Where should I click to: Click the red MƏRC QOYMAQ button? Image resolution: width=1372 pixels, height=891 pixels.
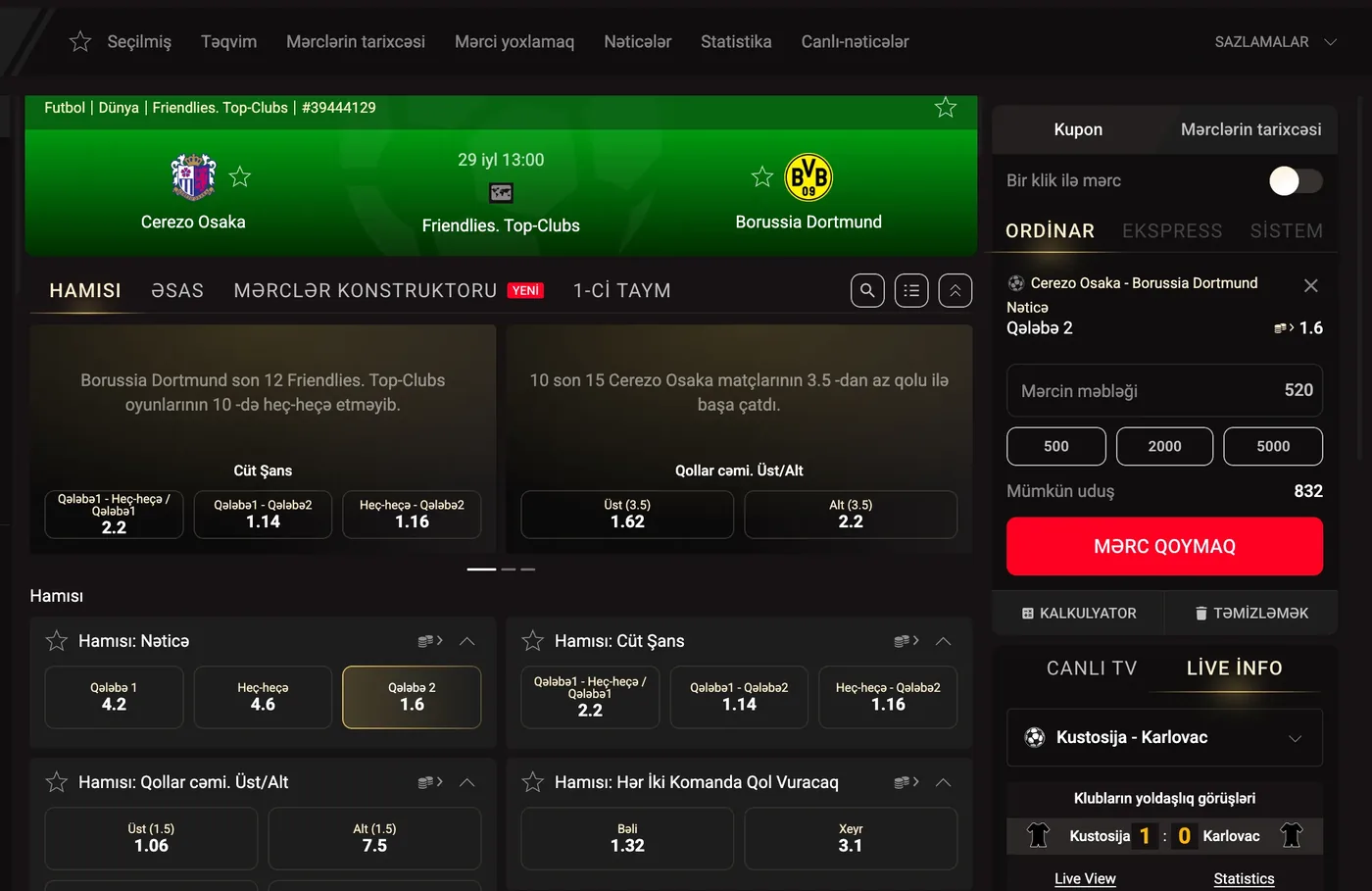1164,546
